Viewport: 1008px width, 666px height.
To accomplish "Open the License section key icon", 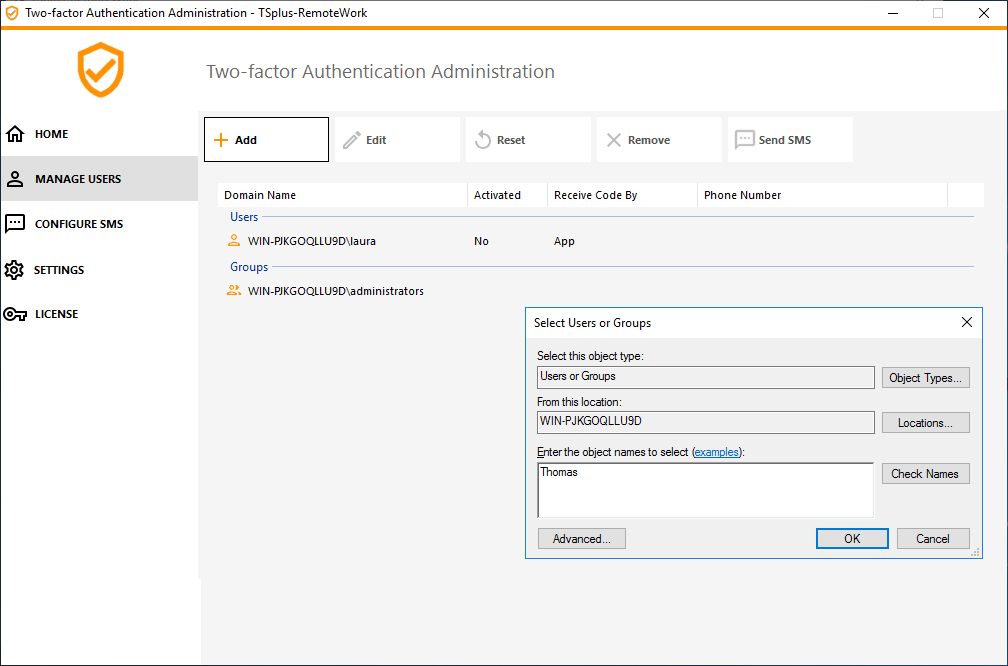I will pyautogui.click(x=15, y=314).
